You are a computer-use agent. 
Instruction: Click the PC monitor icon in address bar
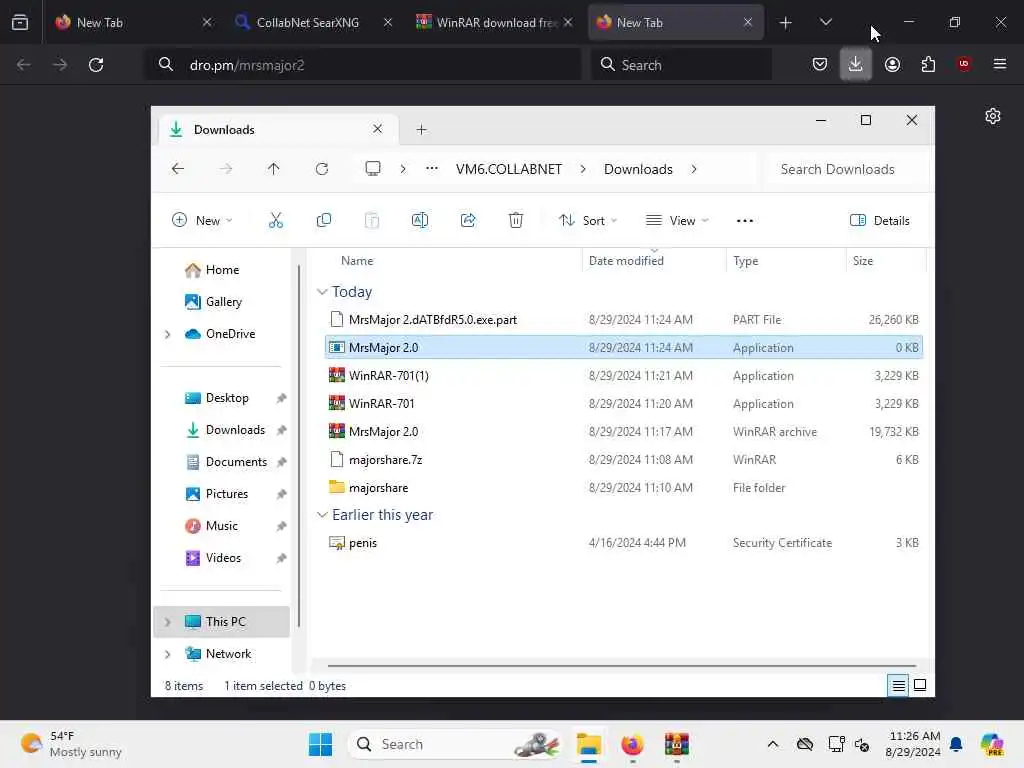tap(373, 169)
